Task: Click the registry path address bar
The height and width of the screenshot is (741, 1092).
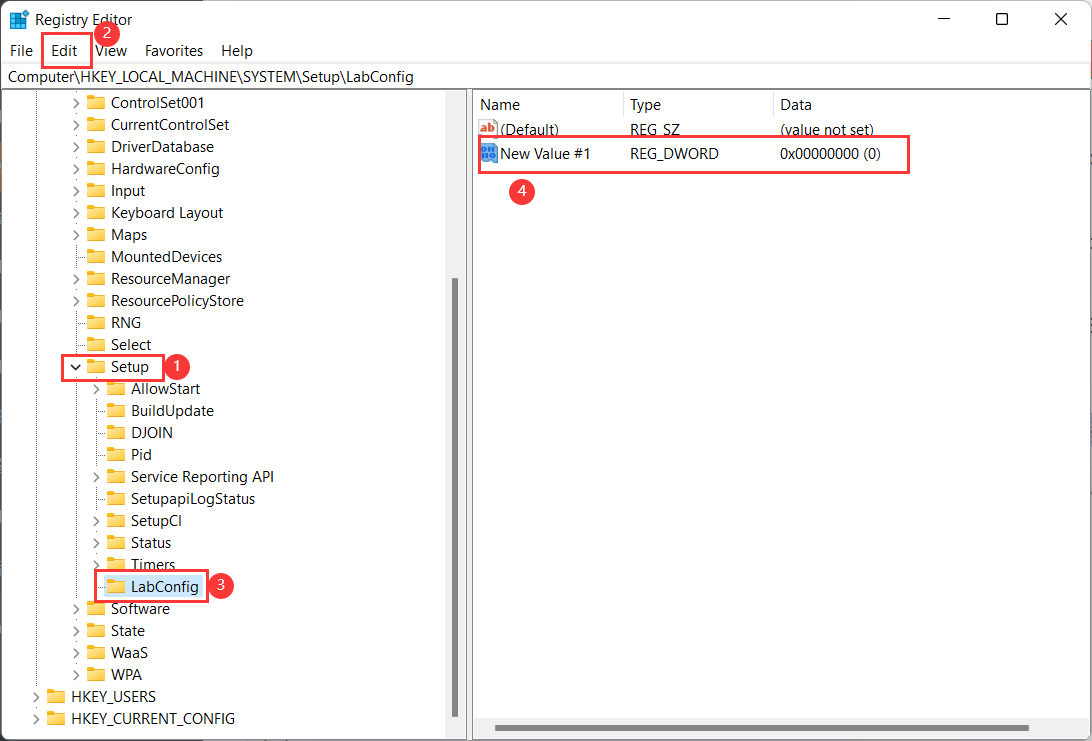Action: pyautogui.click(x=546, y=77)
